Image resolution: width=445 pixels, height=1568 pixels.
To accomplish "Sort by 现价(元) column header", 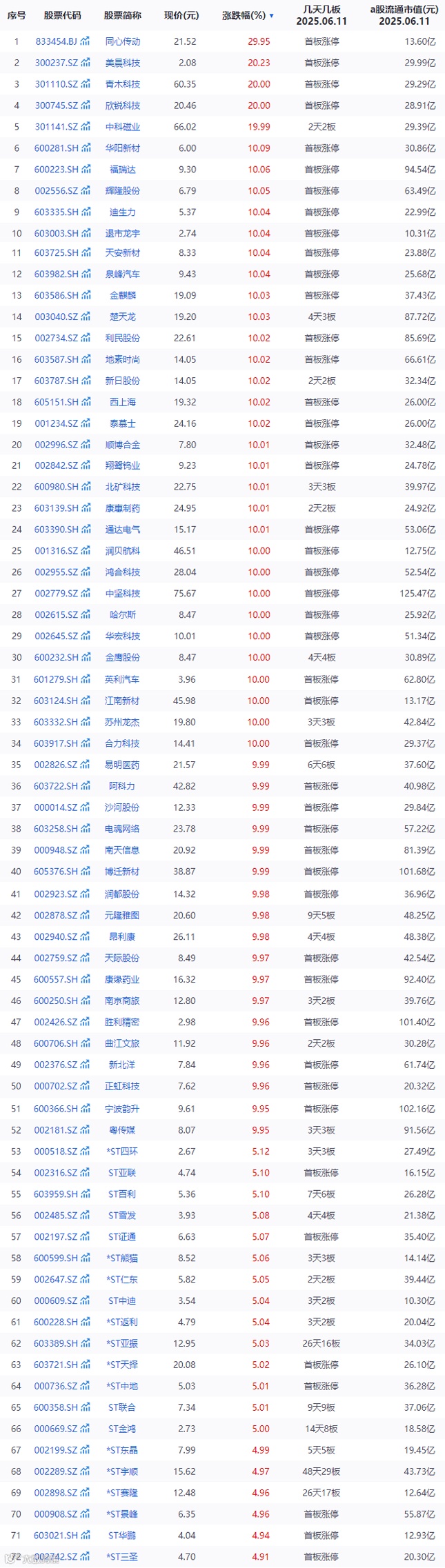I will 181,15.
